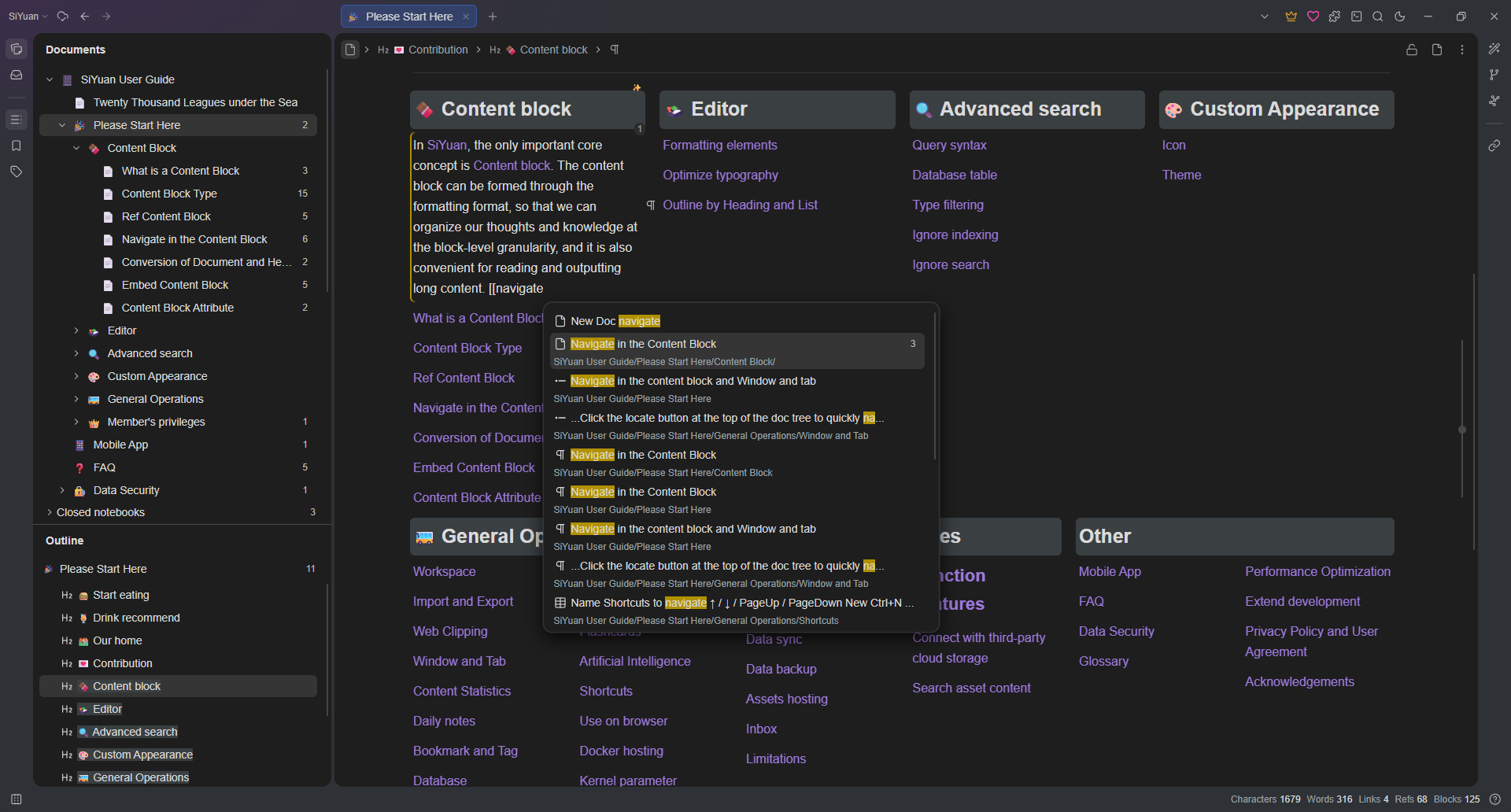The height and width of the screenshot is (812, 1511).
Task: Collapse the Content Block folder arrow
Action: tap(76, 148)
